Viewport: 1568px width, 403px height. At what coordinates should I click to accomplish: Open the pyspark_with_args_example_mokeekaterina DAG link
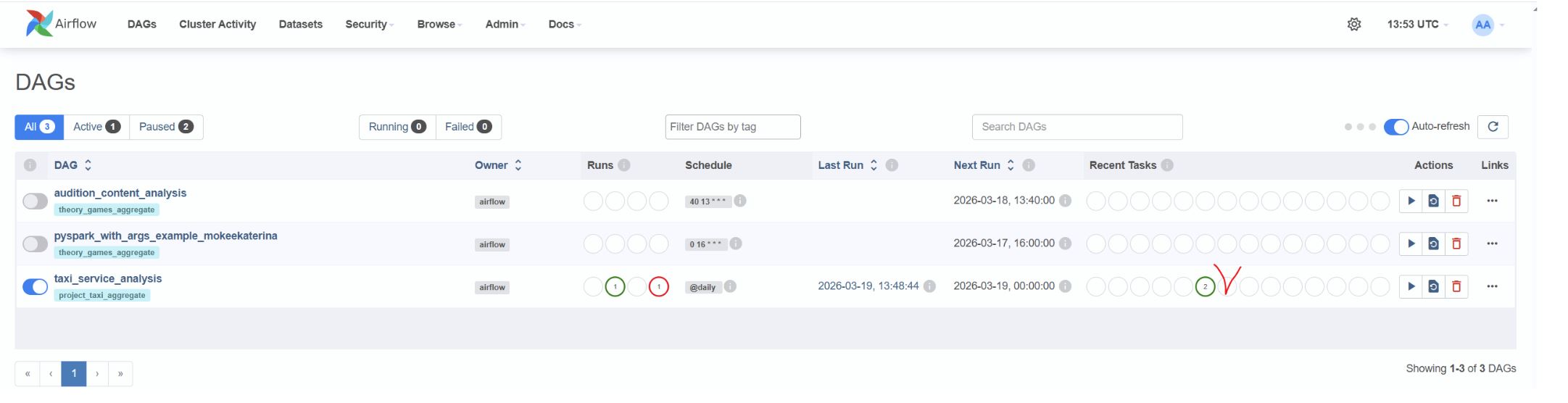tap(165, 236)
